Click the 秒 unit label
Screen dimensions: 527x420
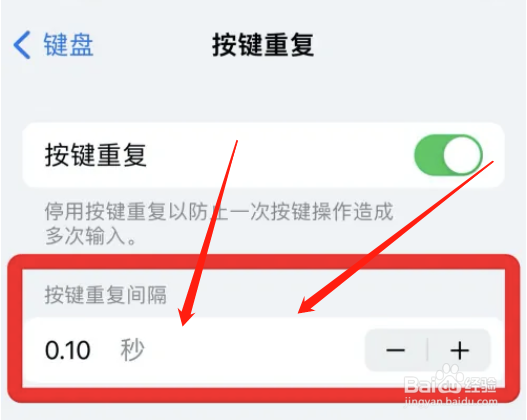[x=132, y=350]
